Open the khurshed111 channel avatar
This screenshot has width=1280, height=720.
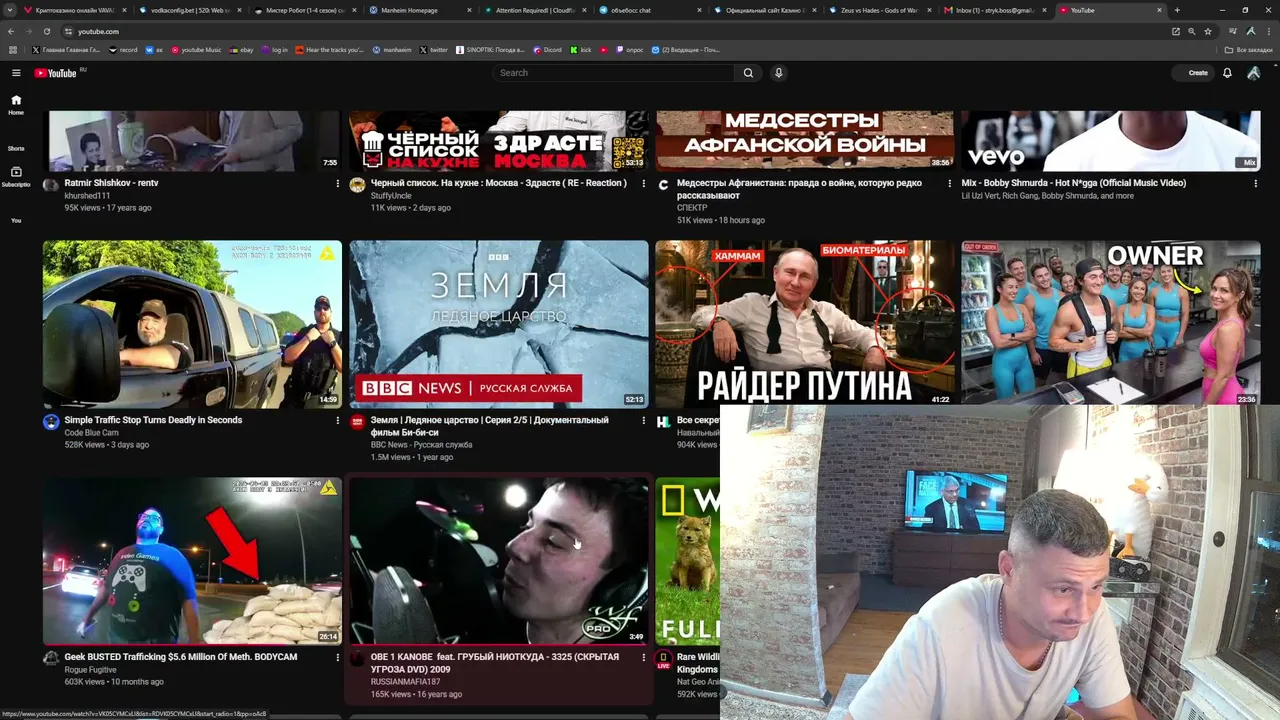click(51, 185)
